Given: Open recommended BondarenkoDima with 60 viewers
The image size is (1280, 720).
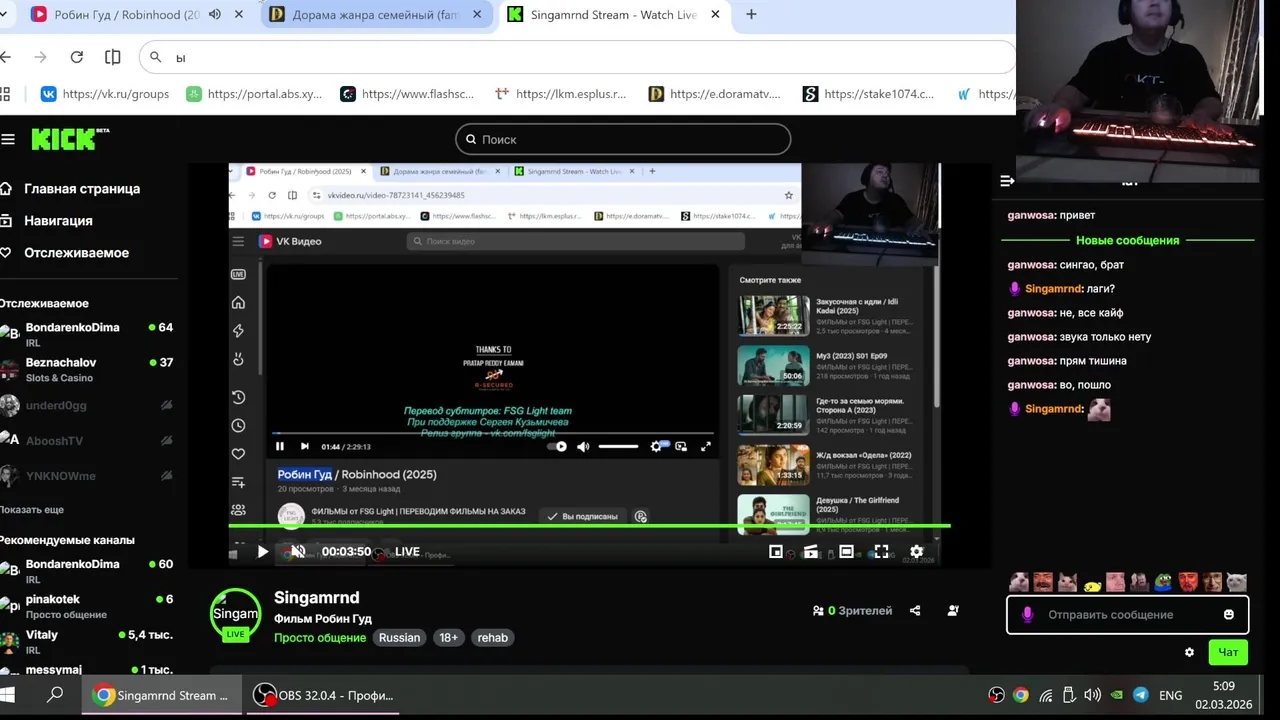Looking at the screenshot, I should tap(88, 571).
